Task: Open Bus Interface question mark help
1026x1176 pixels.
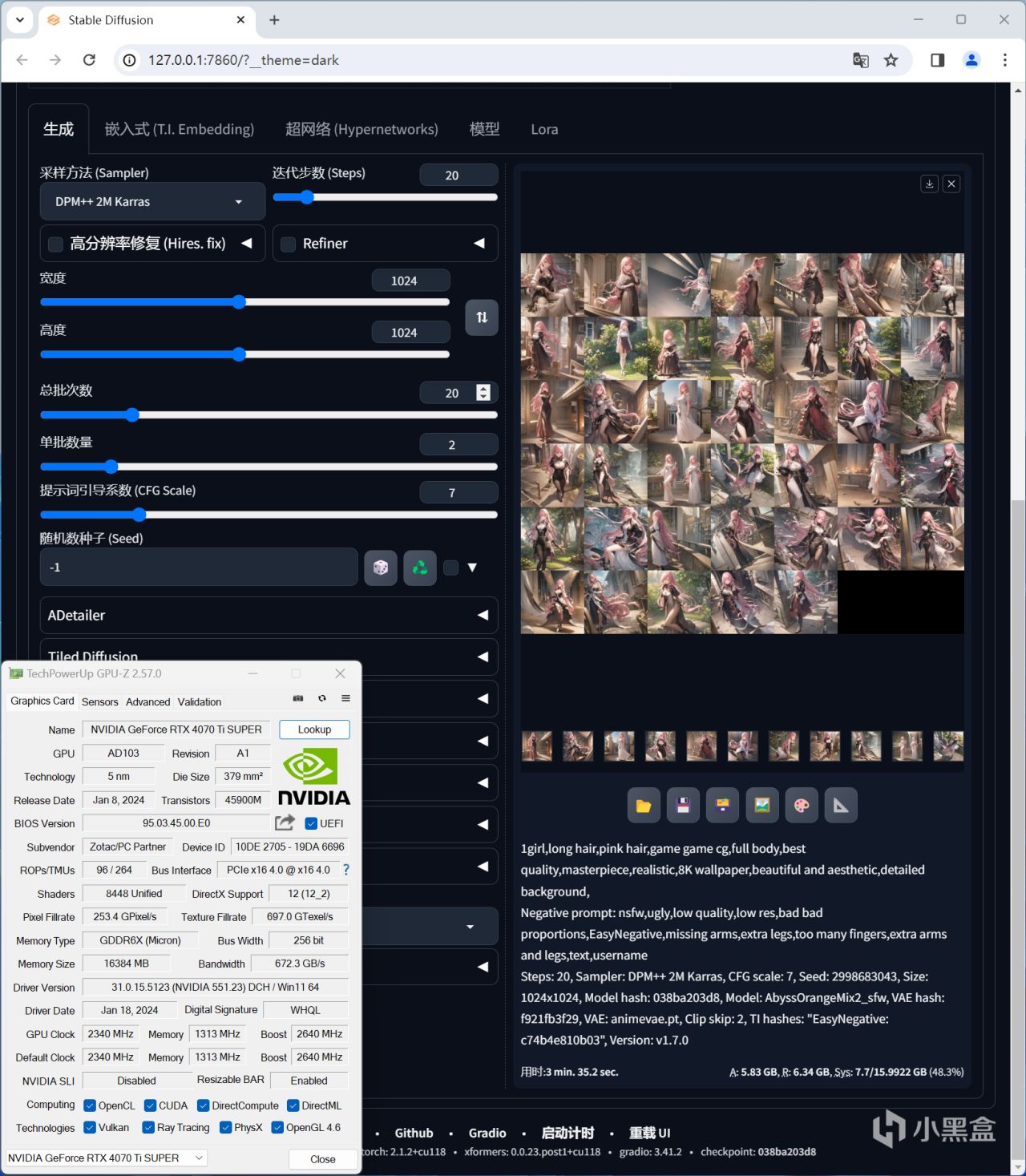Action: click(x=346, y=870)
